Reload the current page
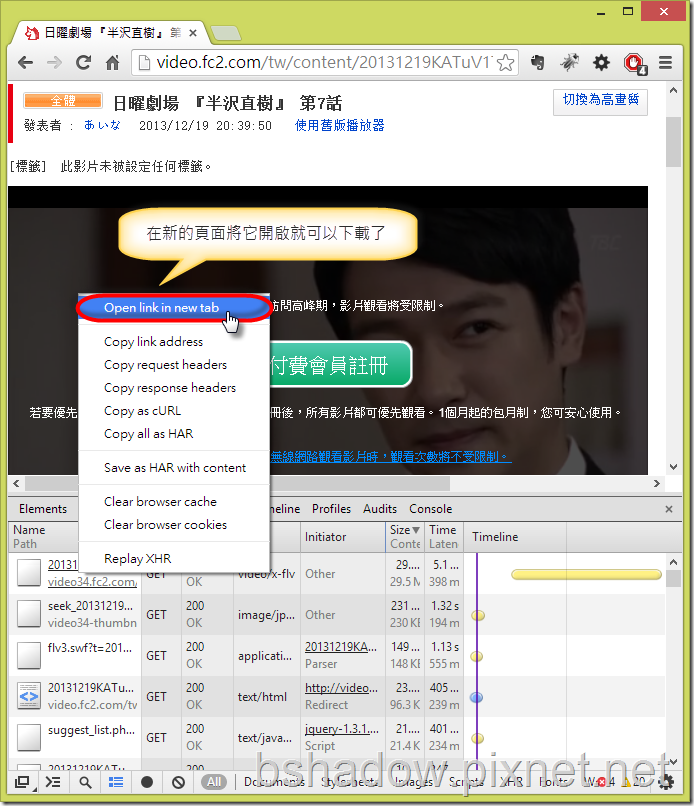The height and width of the screenshot is (806, 694). [x=83, y=63]
